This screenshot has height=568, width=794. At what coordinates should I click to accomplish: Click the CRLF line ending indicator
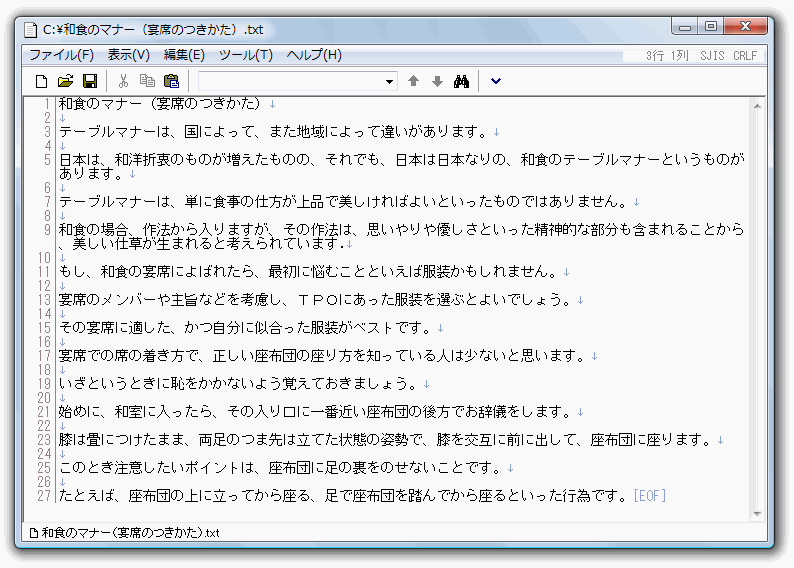(745, 56)
